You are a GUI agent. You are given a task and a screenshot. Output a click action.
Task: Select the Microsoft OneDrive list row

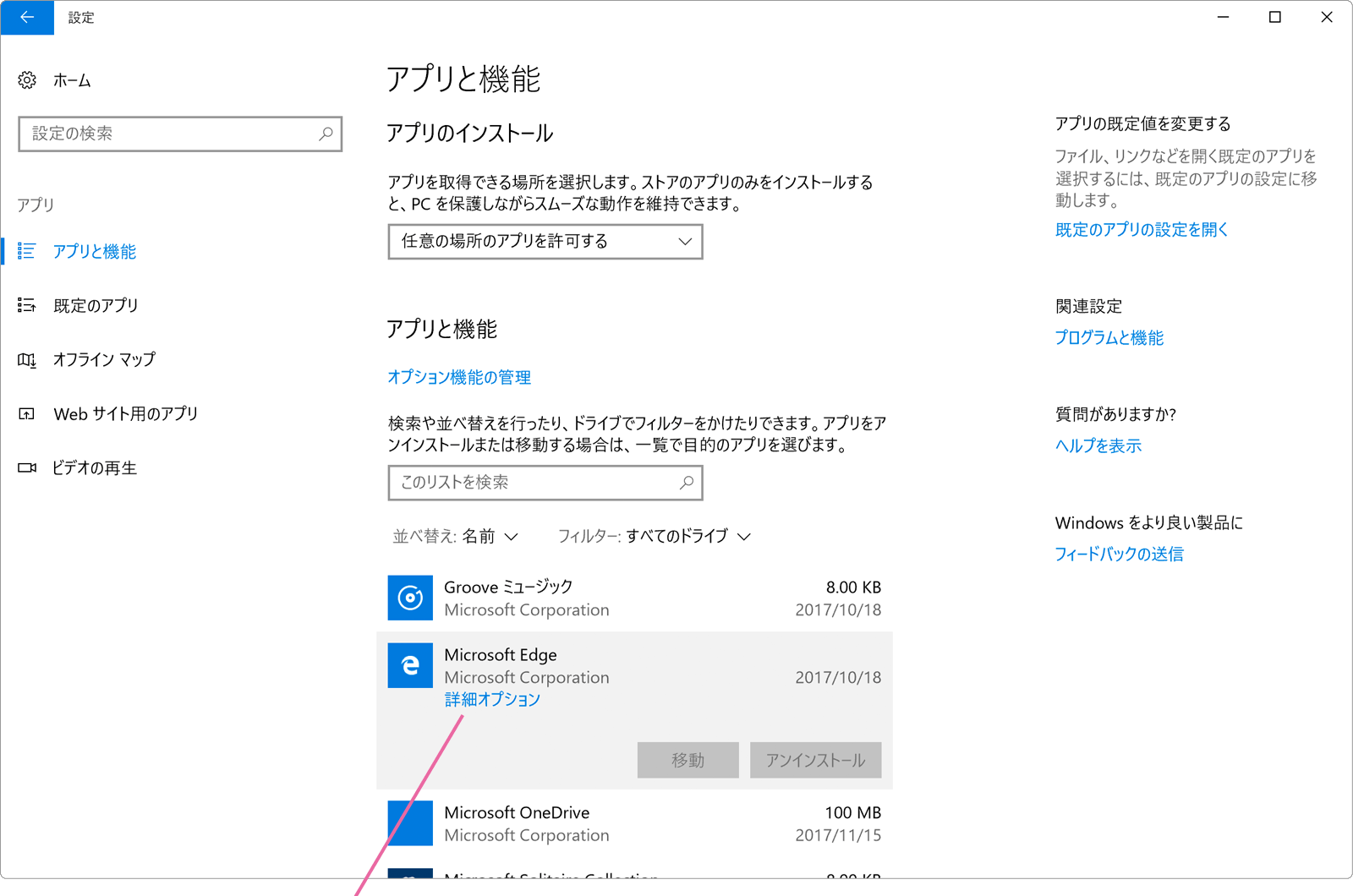click(x=634, y=823)
